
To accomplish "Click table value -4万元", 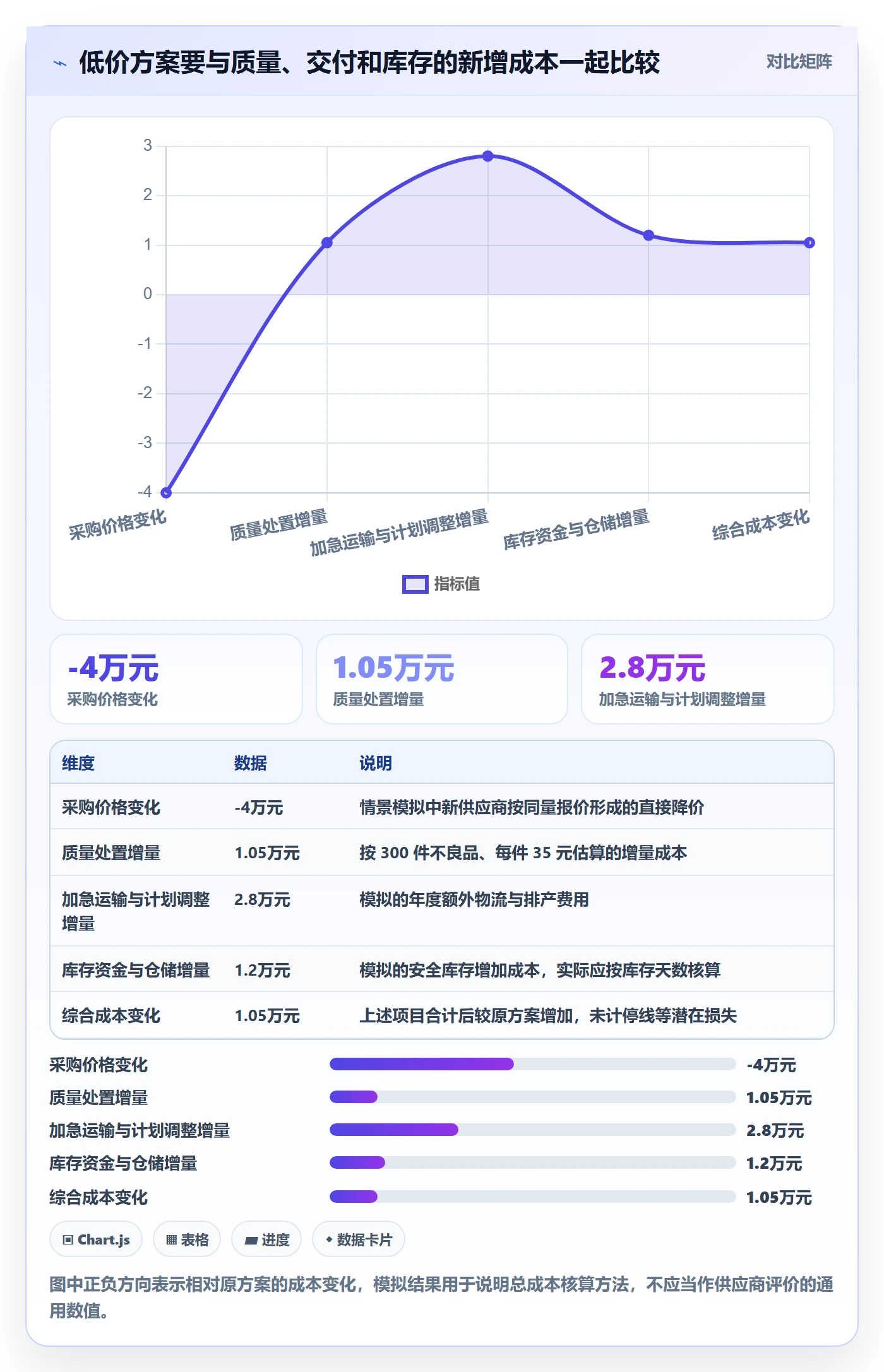I will tap(259, 807).
